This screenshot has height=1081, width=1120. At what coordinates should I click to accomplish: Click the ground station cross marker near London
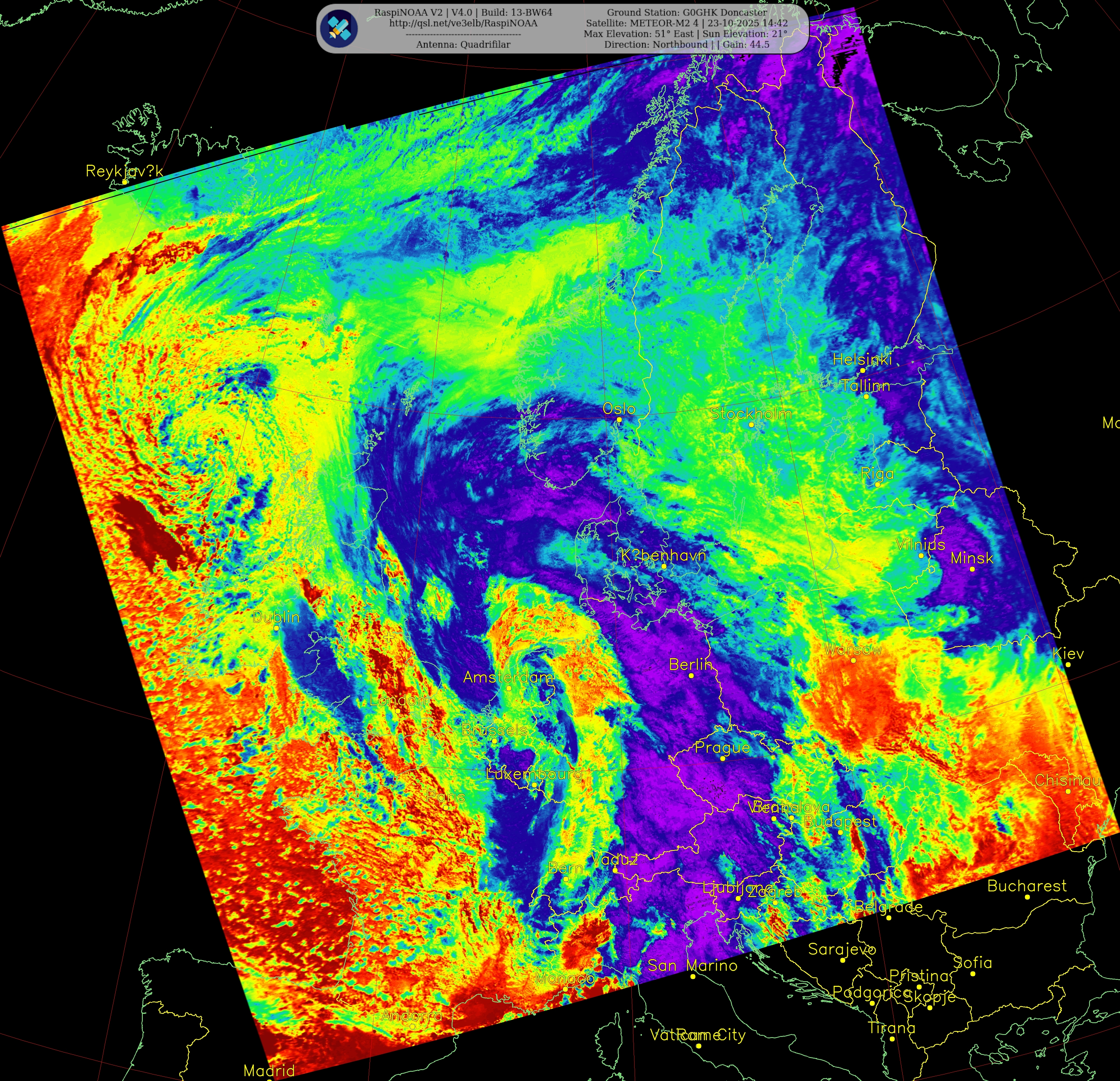point(389,637)
